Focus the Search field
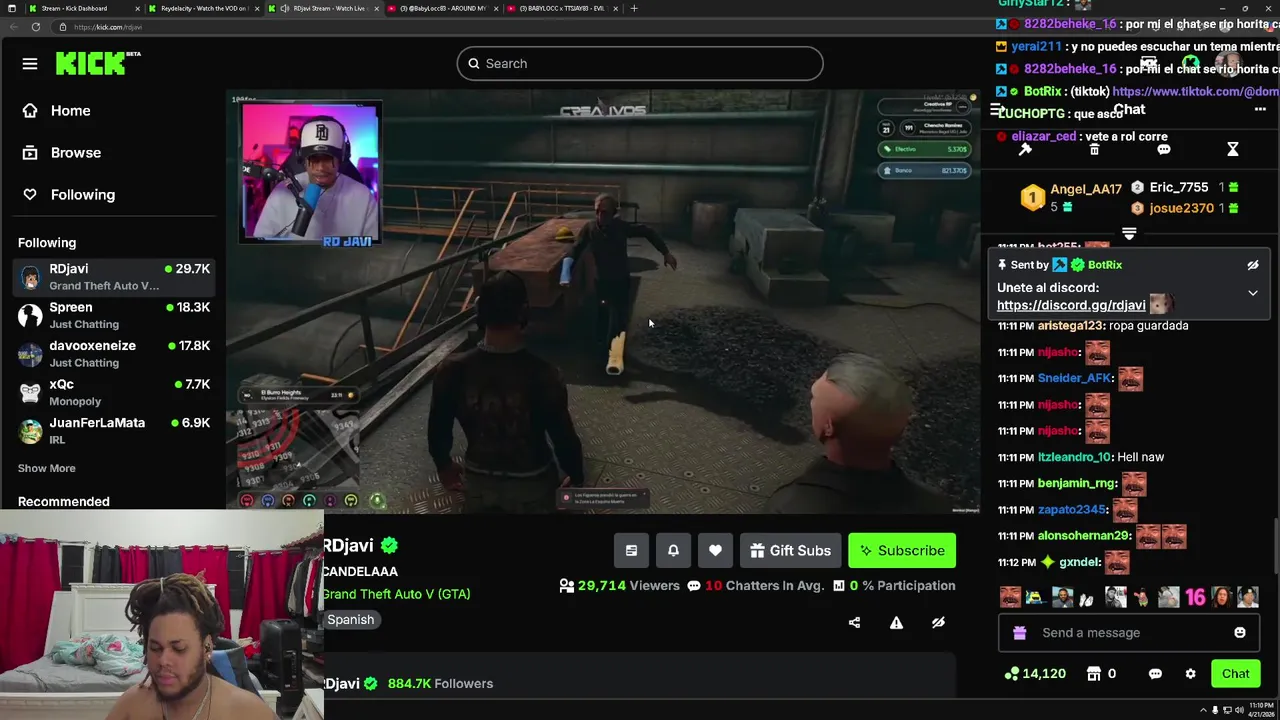Image resolution: width=1280 pixels, height=720 pixels. click(x=640, y=64)
